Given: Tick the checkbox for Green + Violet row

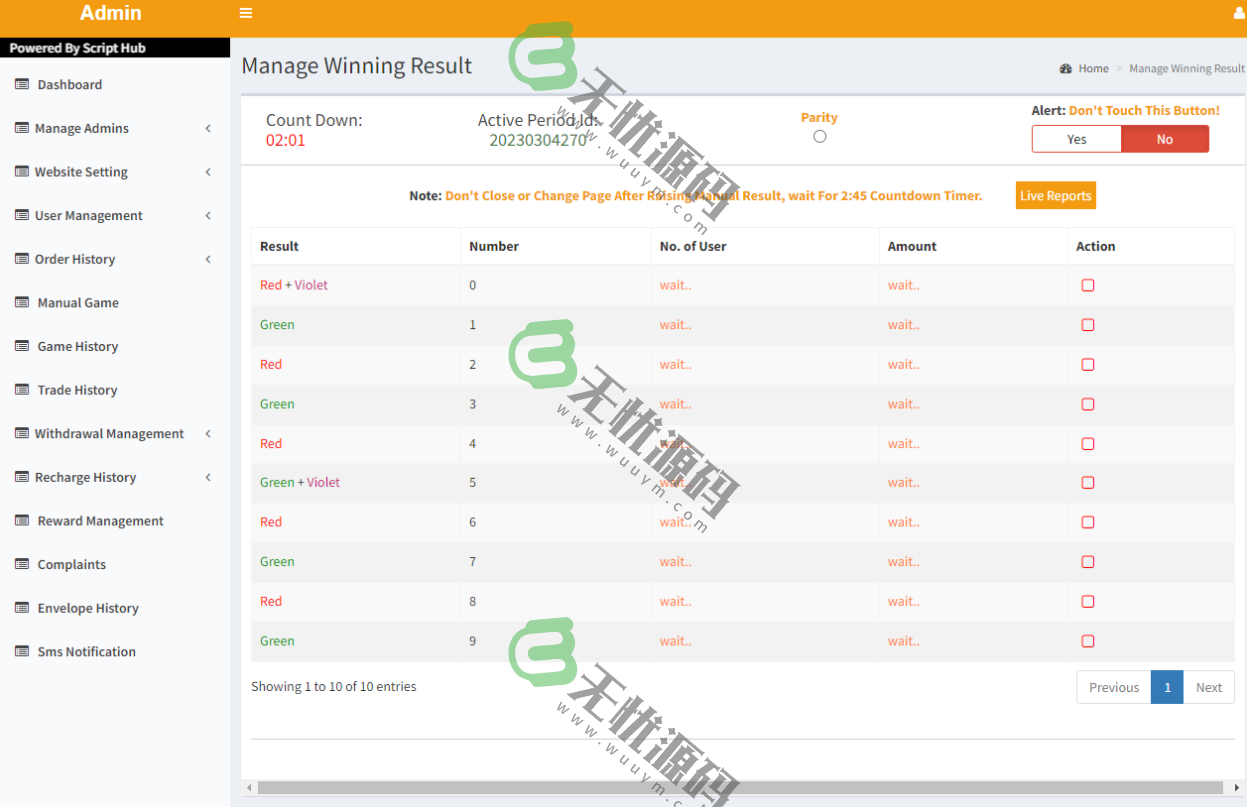Looking at the screenshot, I should 1088,483.
